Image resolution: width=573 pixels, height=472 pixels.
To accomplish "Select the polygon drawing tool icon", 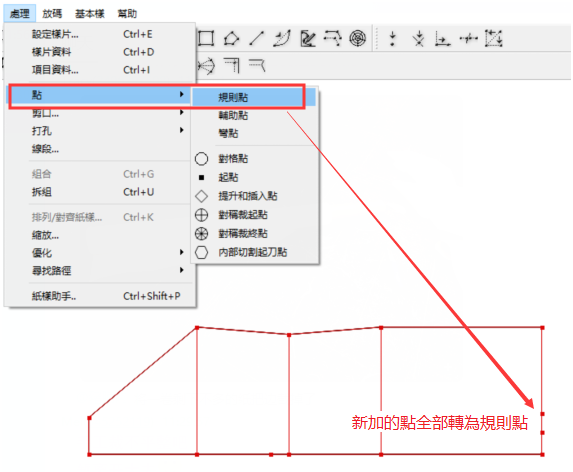I will (232, 38).
